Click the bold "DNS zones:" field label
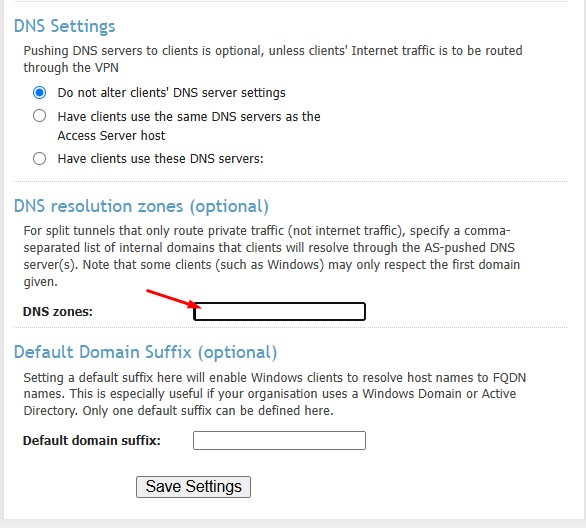The width and height of the screenshot is (586, 528). pyautogui.click(x=58, y=312)
